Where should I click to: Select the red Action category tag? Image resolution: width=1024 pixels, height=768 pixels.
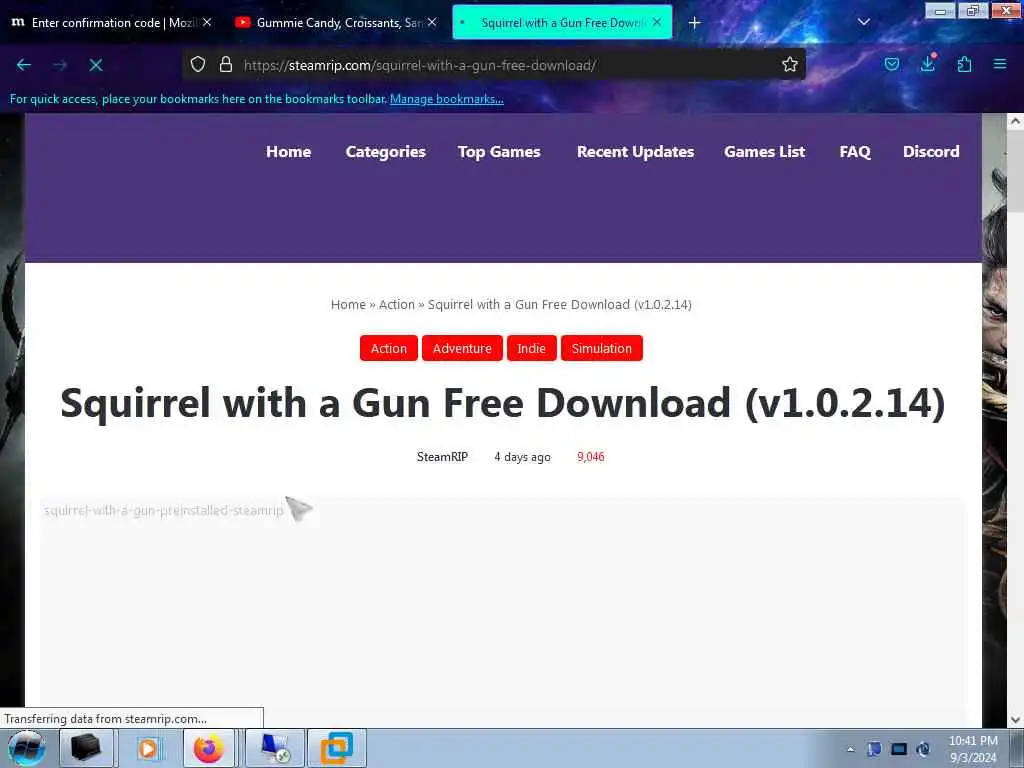[389, 348]
